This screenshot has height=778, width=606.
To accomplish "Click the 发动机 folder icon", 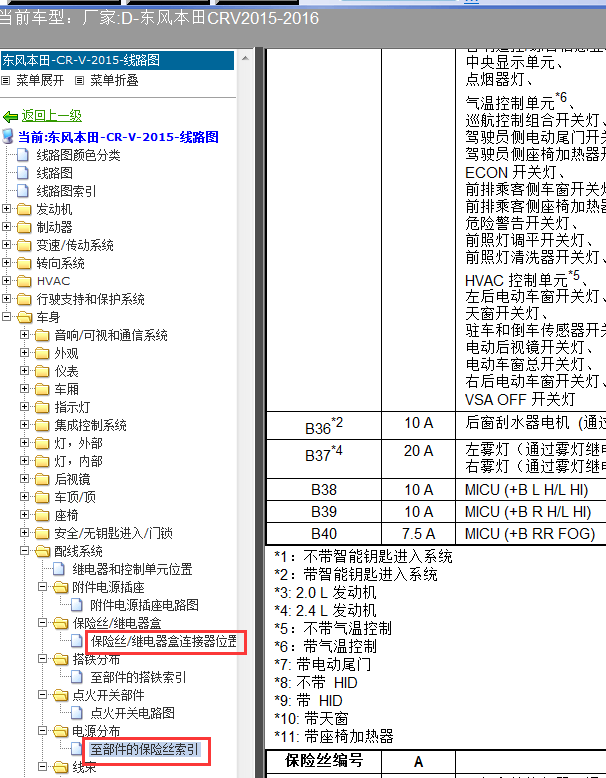I will point(24,209).
